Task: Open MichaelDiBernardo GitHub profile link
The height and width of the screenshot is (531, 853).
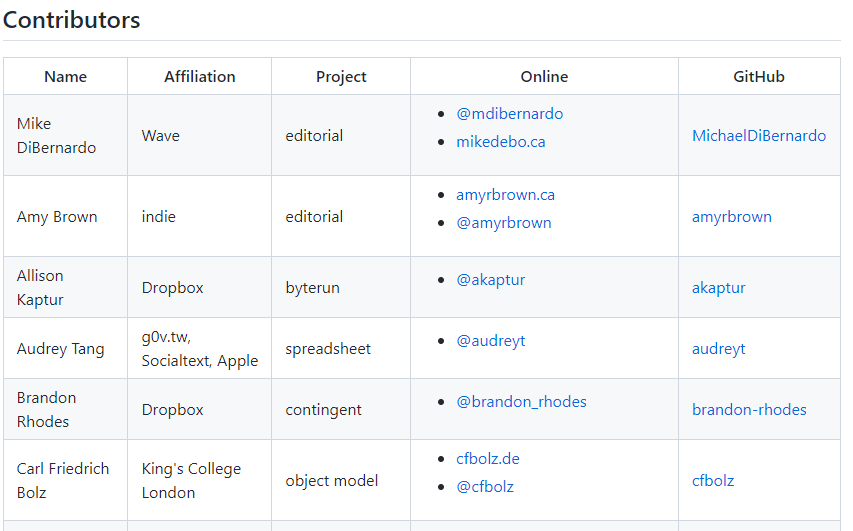Action: (759, 135)
